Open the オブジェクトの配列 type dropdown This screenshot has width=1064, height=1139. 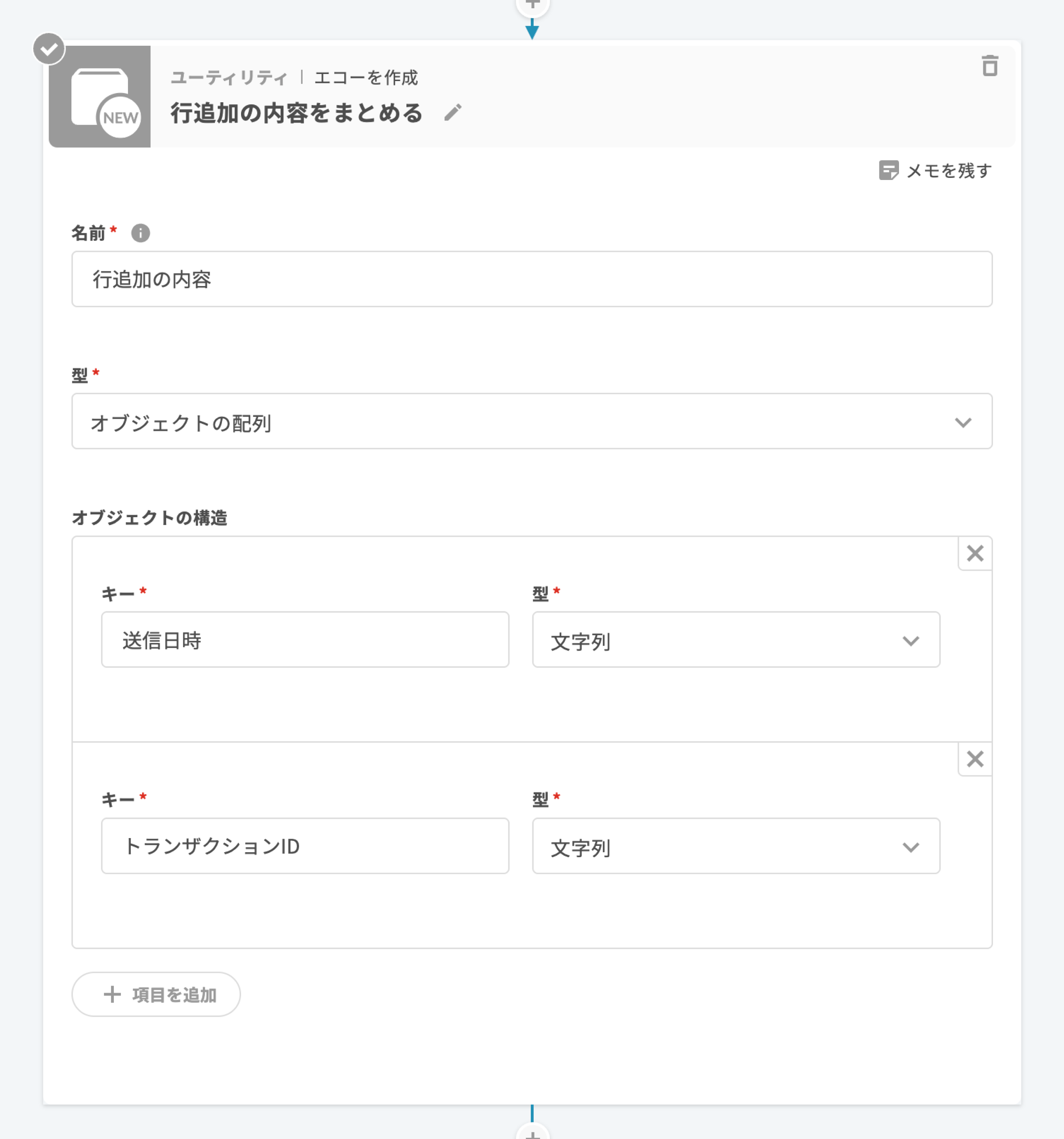click(532, 422)
